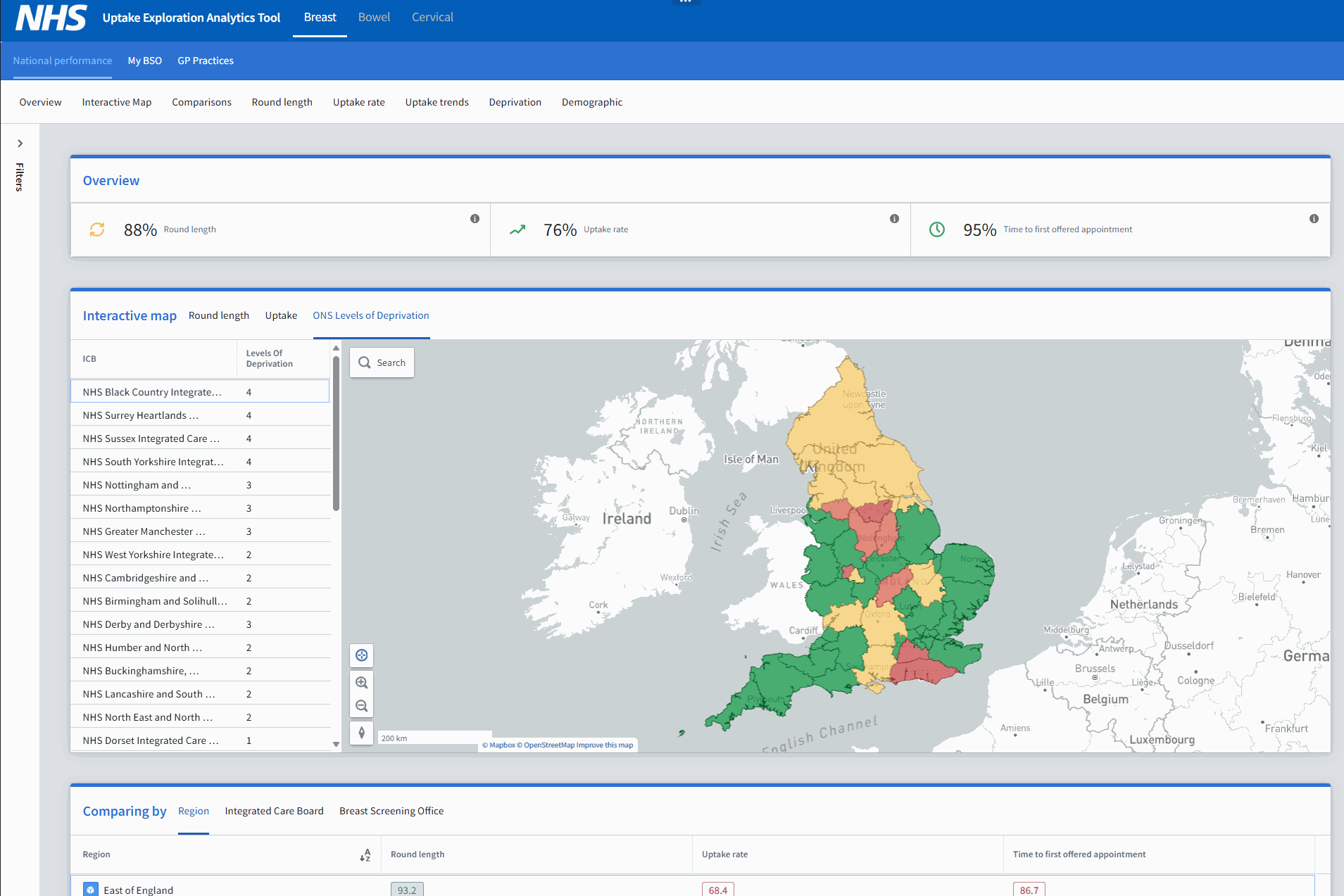1344x896 pixels.
Task: Sort Region column with A-Z icon
Action: tap(365, 854)
